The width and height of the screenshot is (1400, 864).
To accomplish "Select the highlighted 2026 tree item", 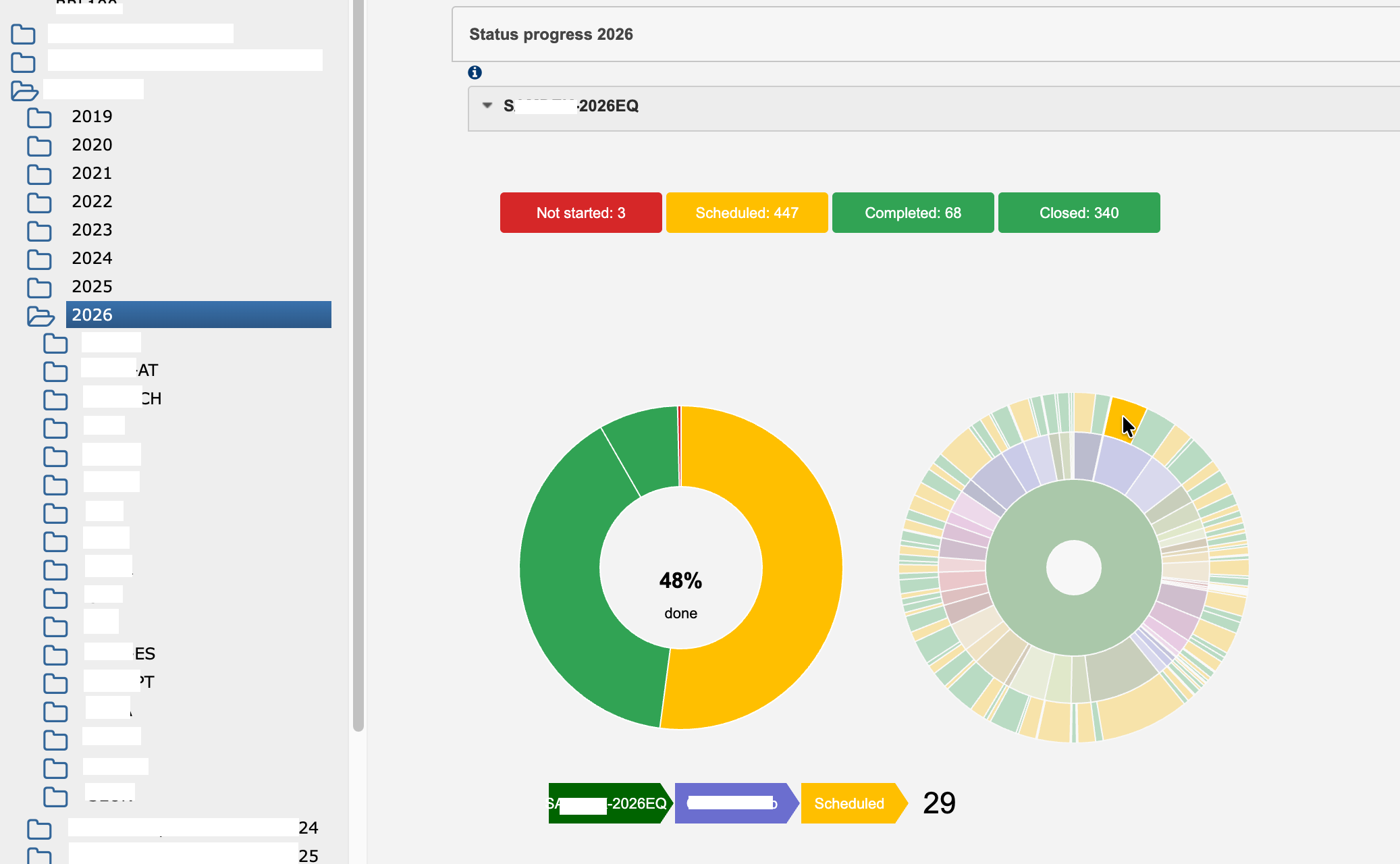I will (198, 315).
